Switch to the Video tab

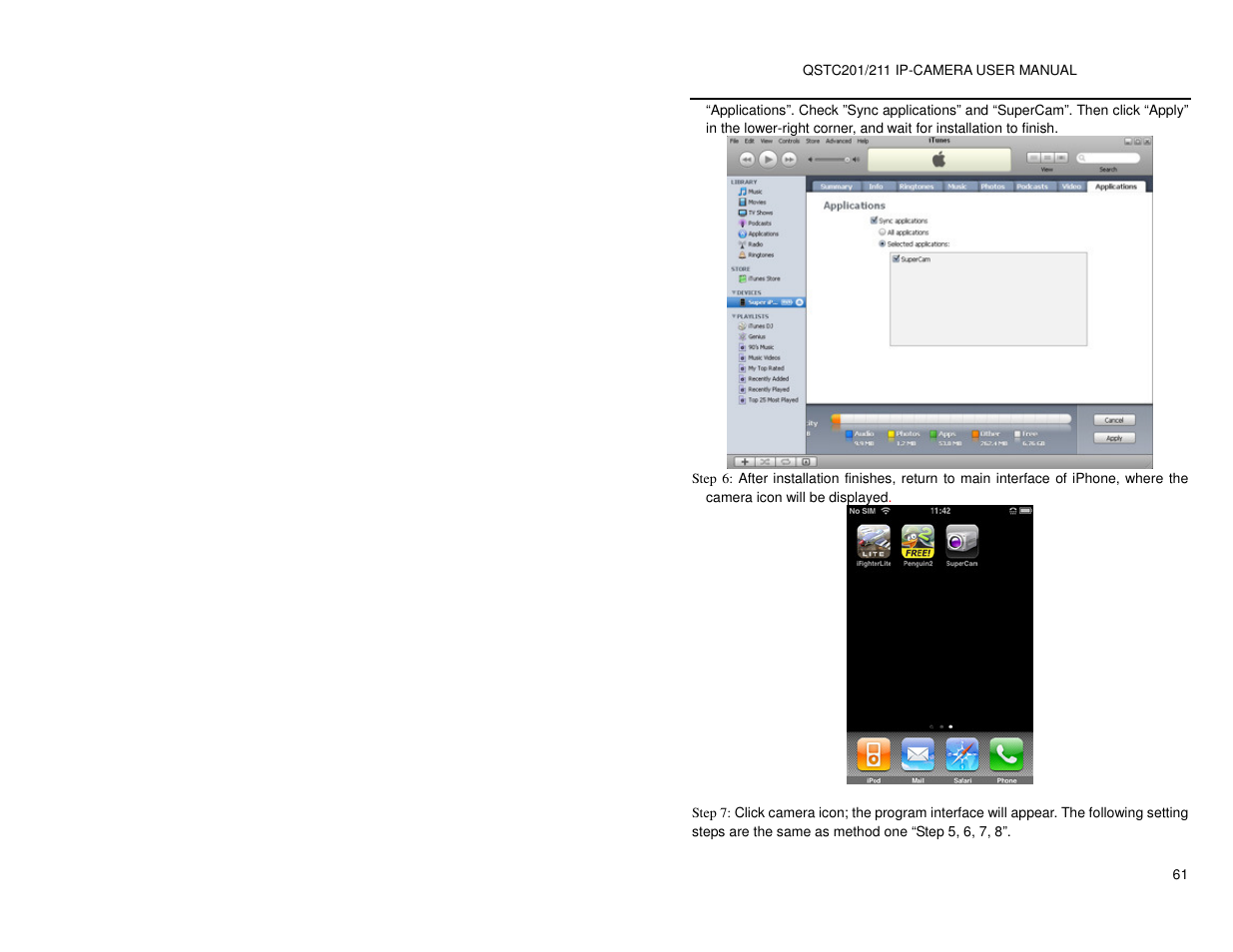pyautogui.click(x=1071, y=187)
